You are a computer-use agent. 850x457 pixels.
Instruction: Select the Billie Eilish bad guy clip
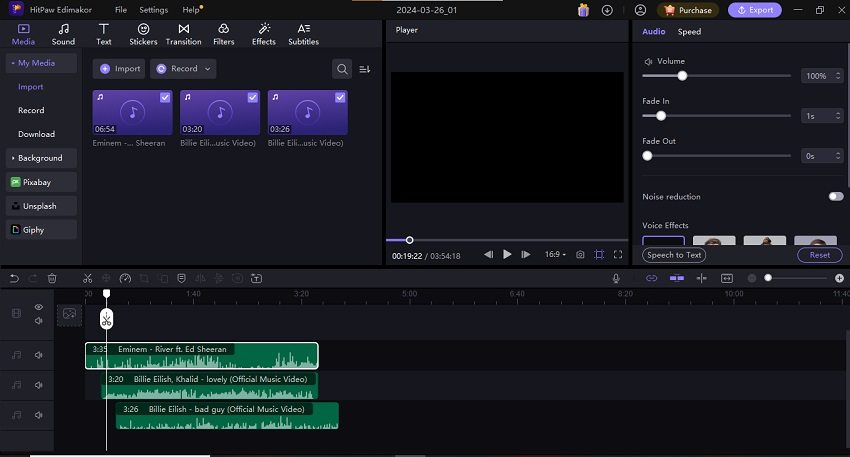(227, 416)
